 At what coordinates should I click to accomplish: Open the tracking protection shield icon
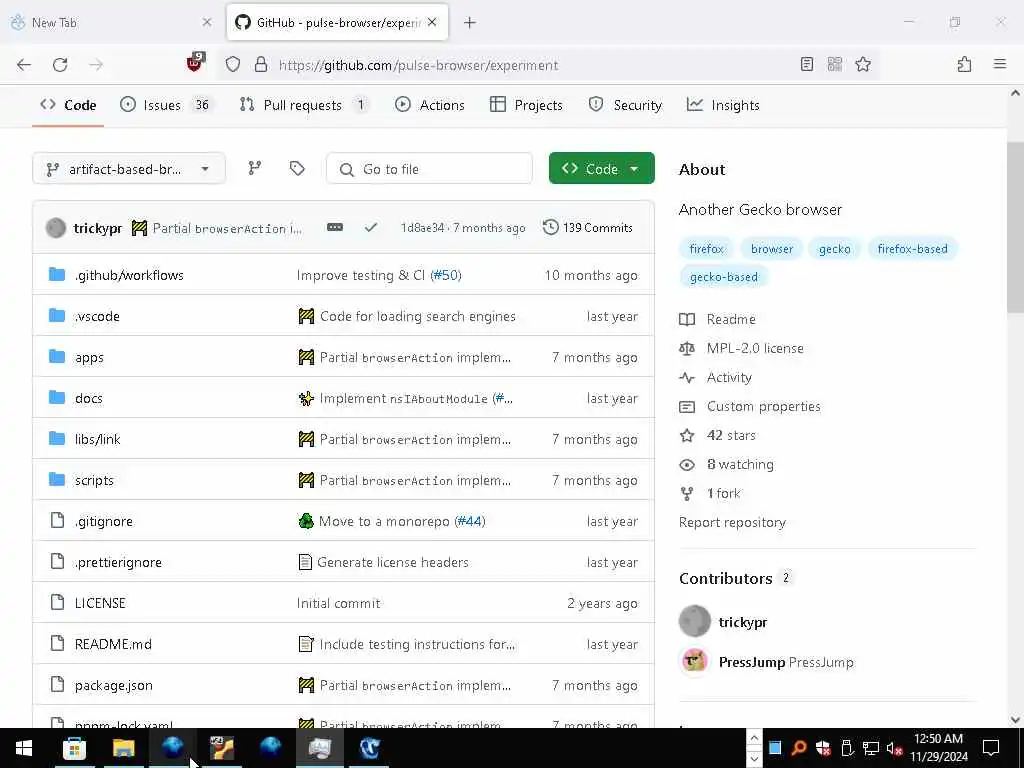233,65
